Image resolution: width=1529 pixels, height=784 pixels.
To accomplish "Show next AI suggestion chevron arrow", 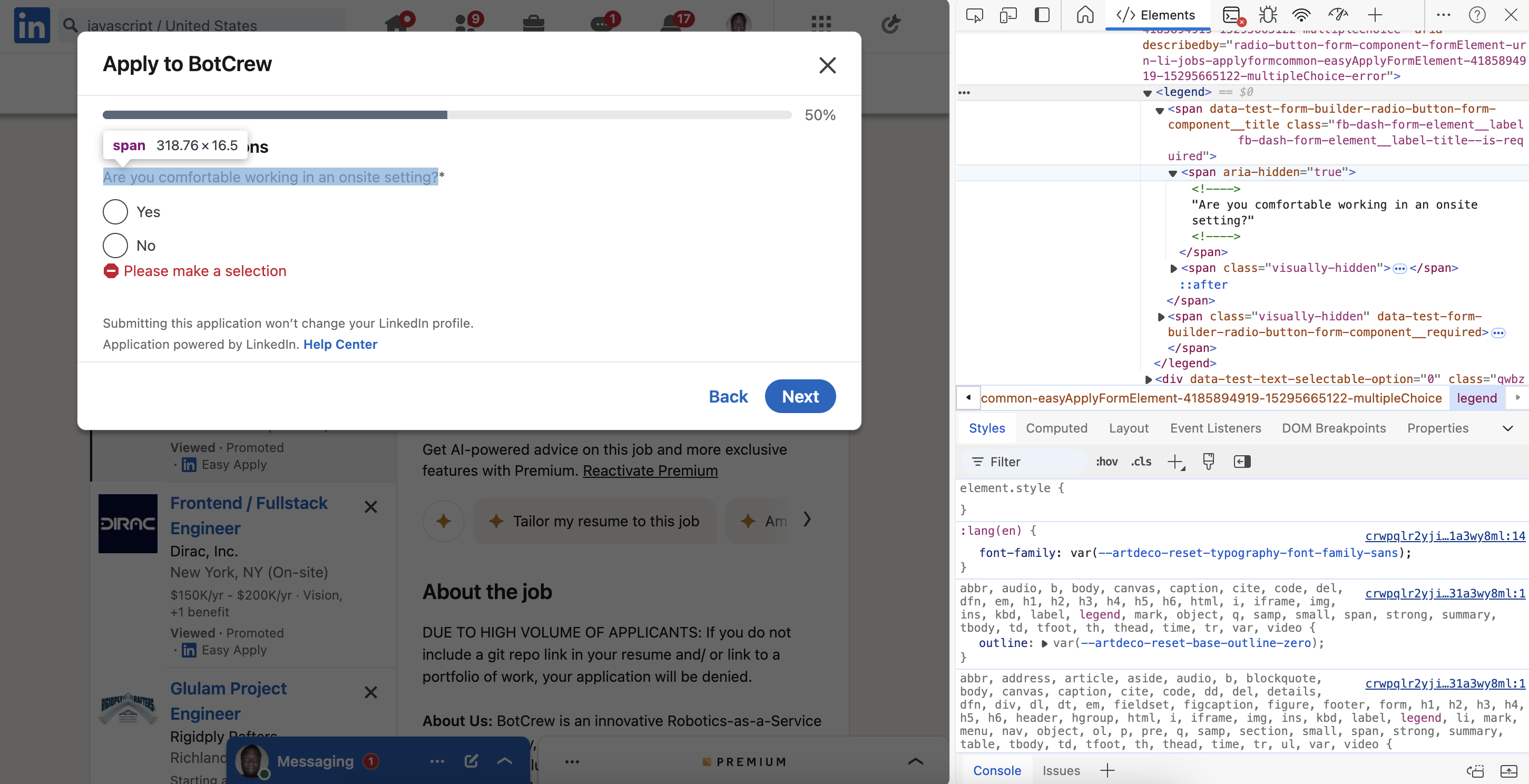I will click(x=807, y=520).
